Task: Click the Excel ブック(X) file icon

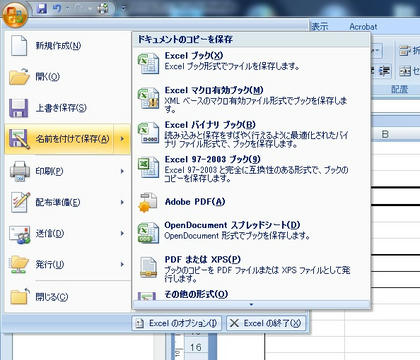Action: pyautogui.click(x=149, y=63)
